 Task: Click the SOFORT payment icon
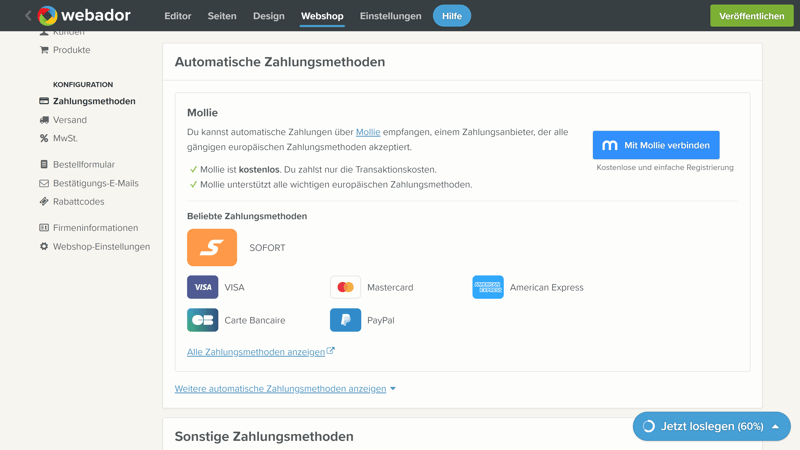(x=212, y=248)
